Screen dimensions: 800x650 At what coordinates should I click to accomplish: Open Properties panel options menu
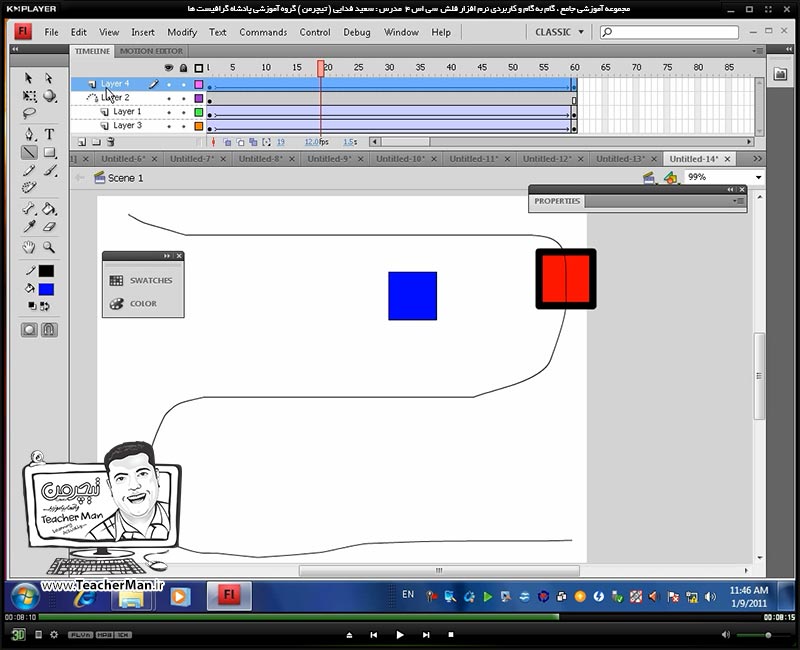click(739, 201)
